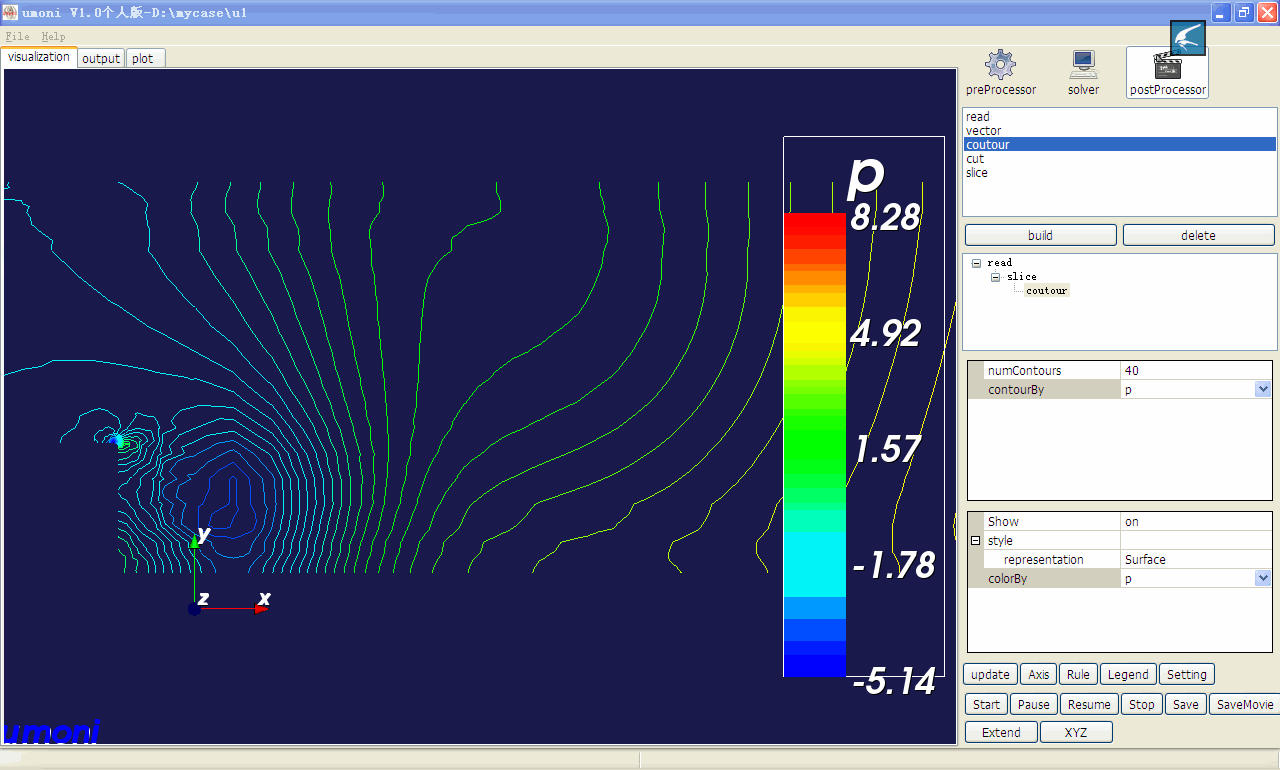
Task: Collapse the style property group
Action: pyautogui.click(x=975, y=541)
